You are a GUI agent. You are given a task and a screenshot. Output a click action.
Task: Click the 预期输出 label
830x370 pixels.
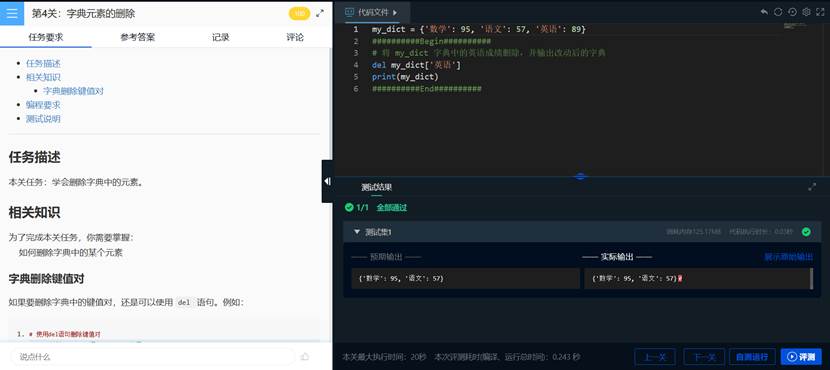coord(386,257)
